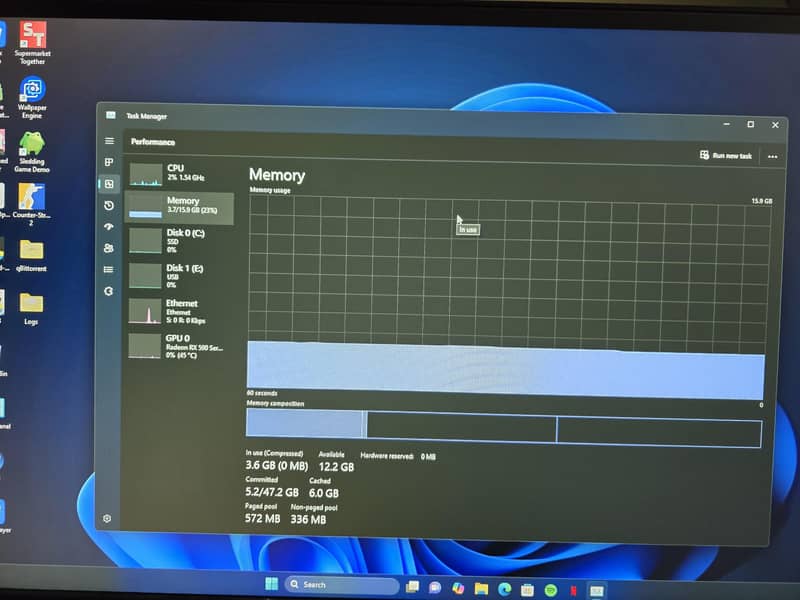
Task: Close the Task Manager window
Action: 775,125
